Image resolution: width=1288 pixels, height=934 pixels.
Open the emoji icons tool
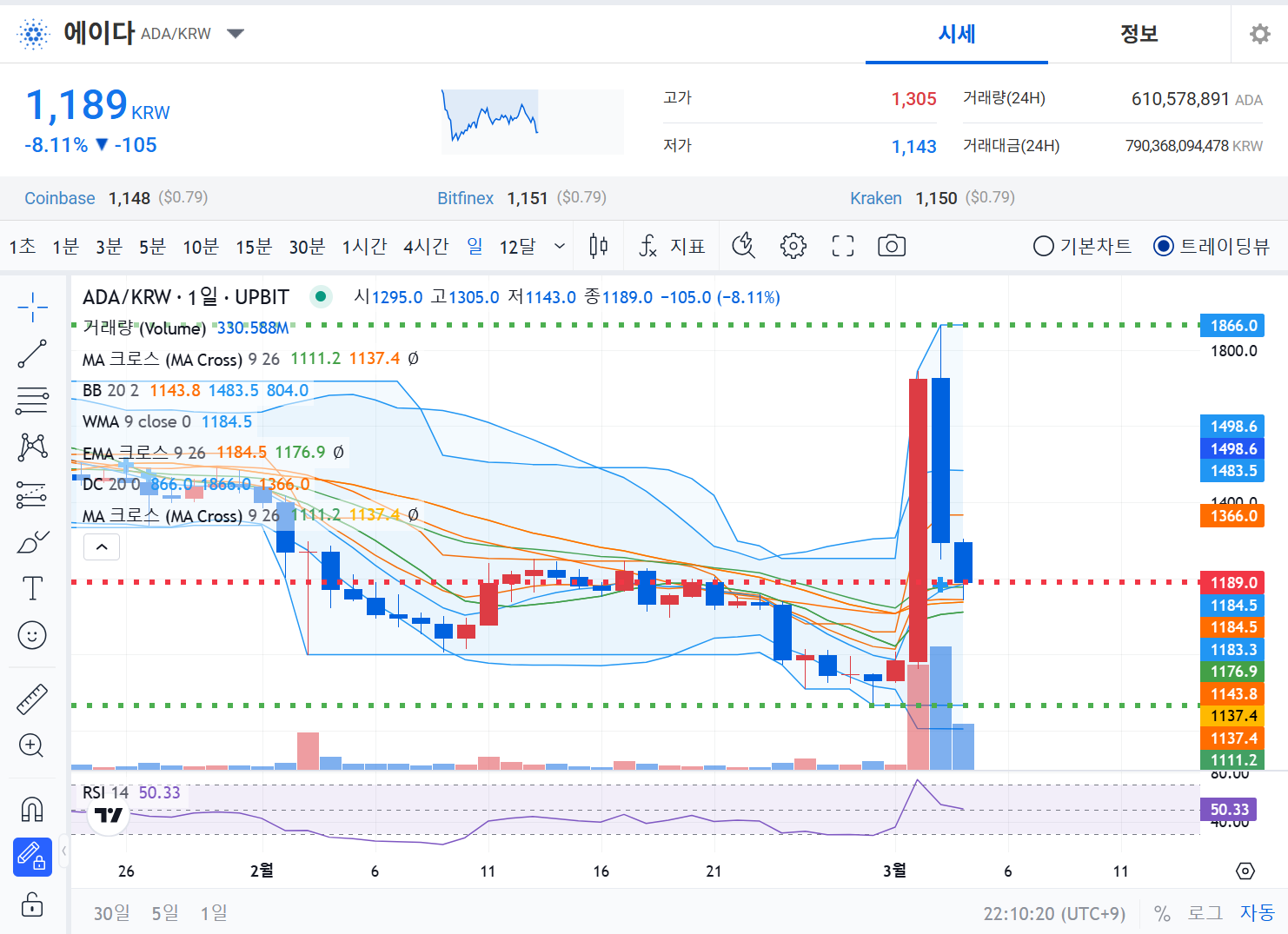point(32,635)
